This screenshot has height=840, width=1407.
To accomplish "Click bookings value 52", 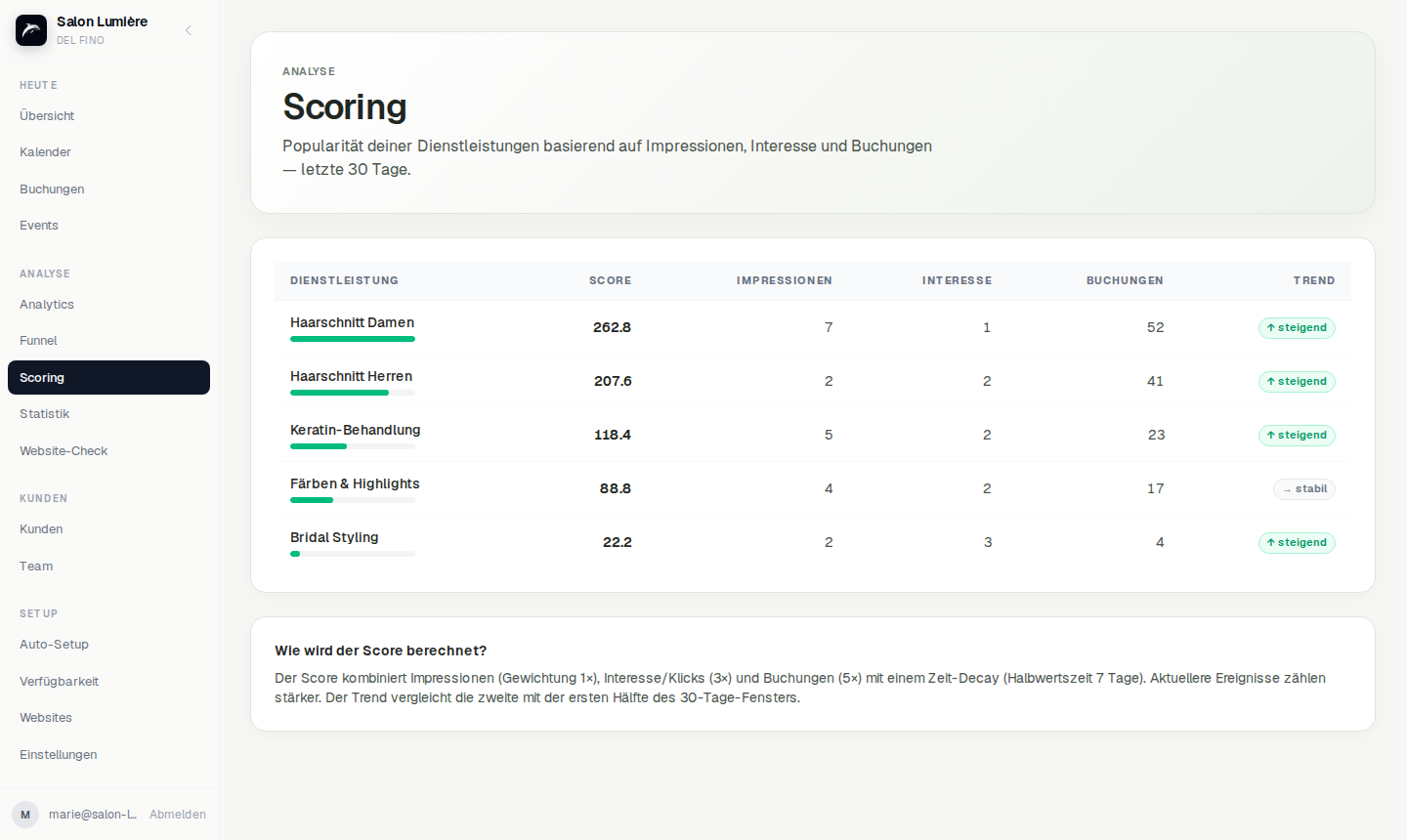I will click(x=1155, y=327).
